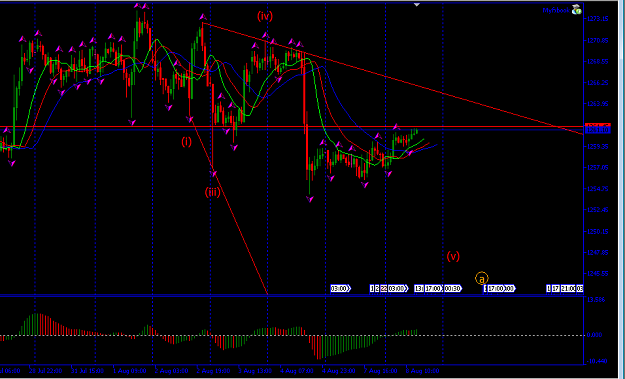Click the 21:00 event marker near right edge
This screenshot has width=625, height=379.
tap(568, 288)
